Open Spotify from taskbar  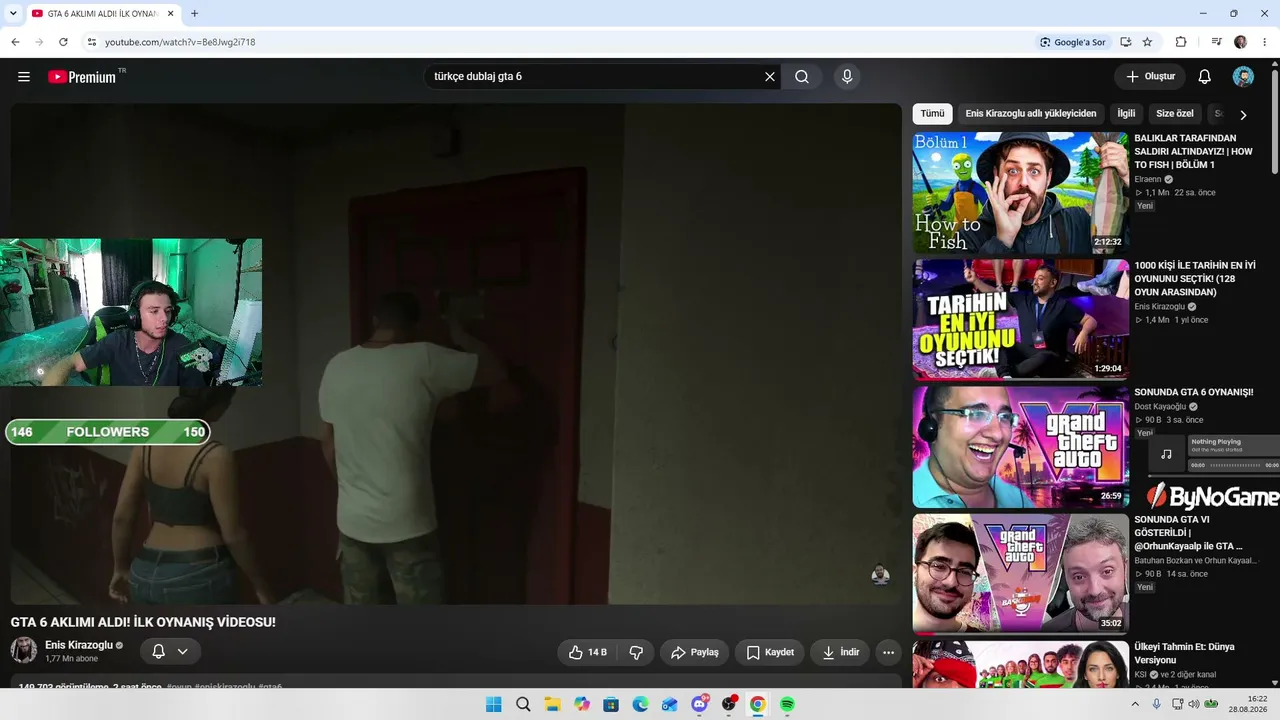[x=787, y=704]
